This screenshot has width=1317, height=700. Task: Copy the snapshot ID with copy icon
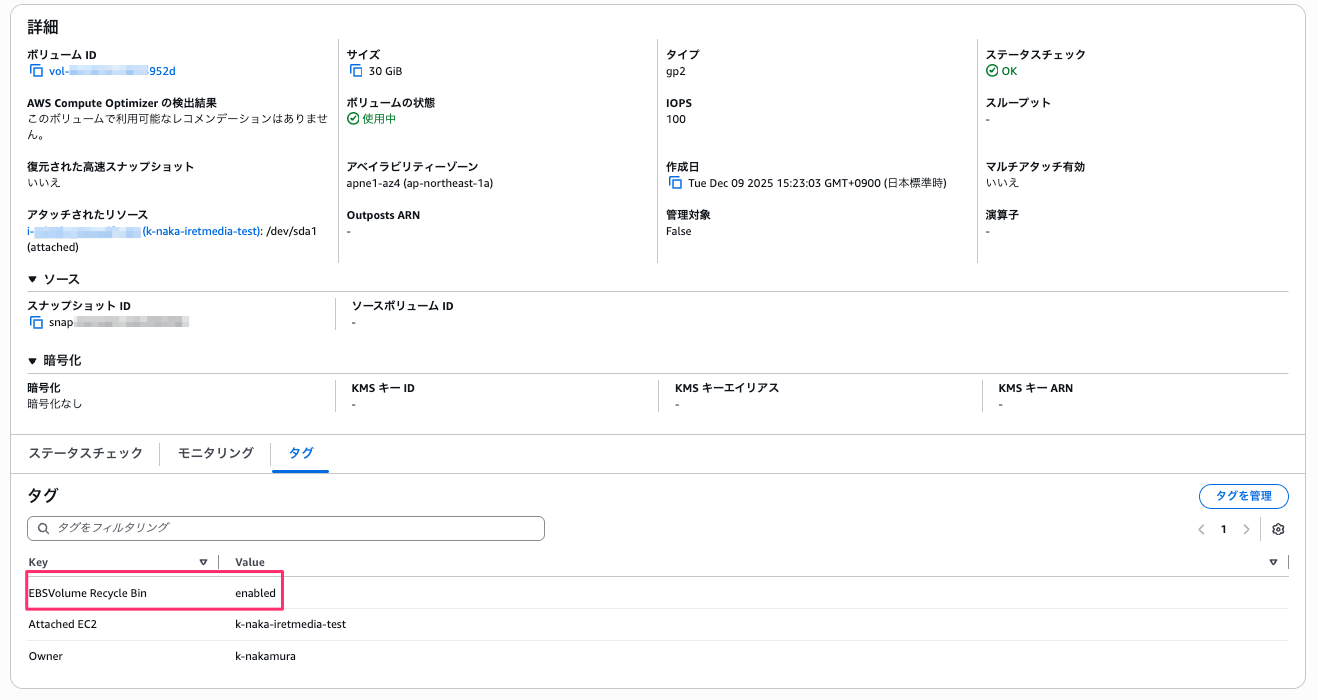click(x=36, y=323)
